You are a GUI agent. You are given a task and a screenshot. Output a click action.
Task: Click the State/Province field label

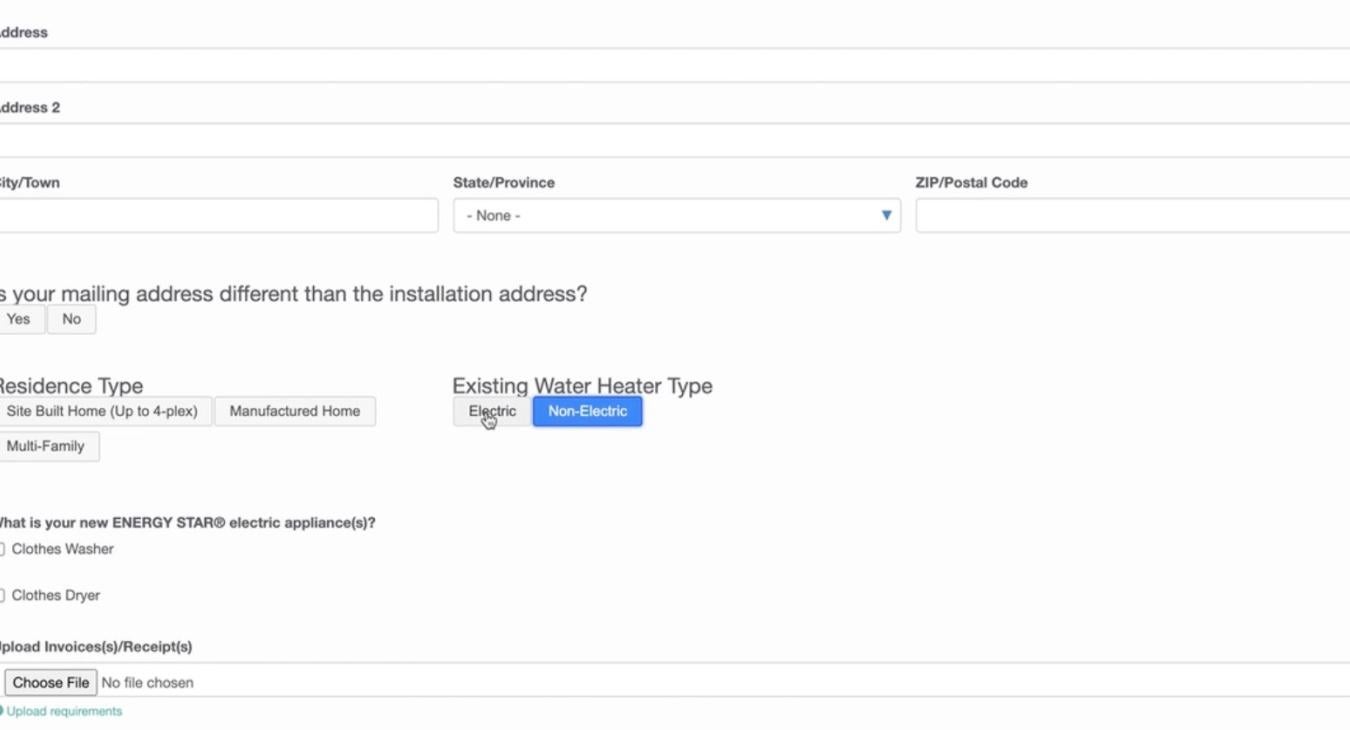(504, 182)
